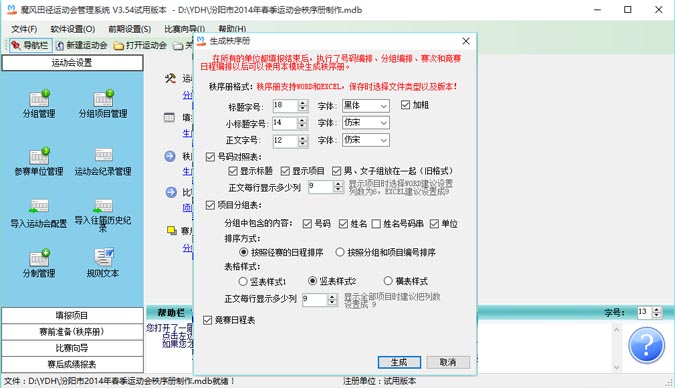
Task: Click 导入运动会配置 icon
Action: 39,214
